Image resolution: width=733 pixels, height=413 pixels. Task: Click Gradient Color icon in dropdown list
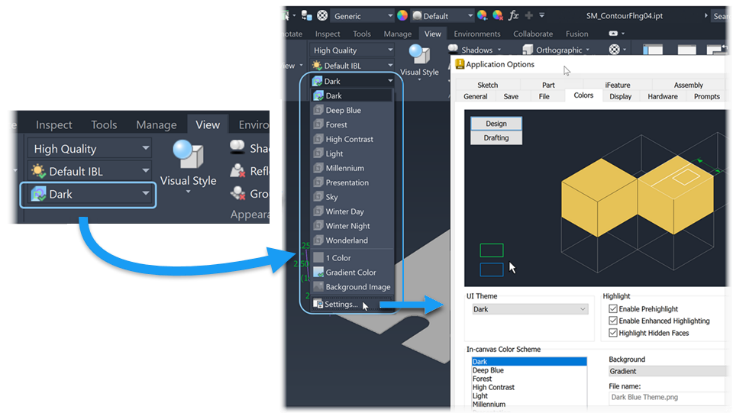coord(318,272)
